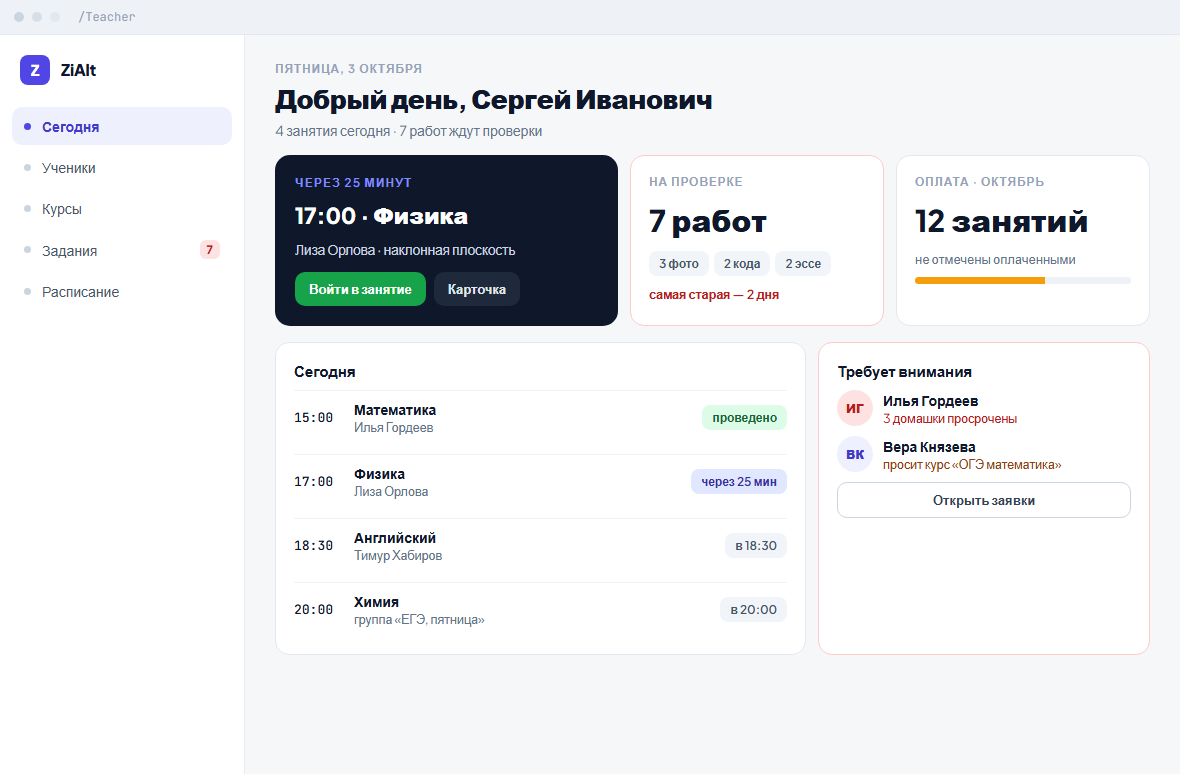Click the ИГ avatar of Илья Гордеев
1180x774 pixels.
855,408
